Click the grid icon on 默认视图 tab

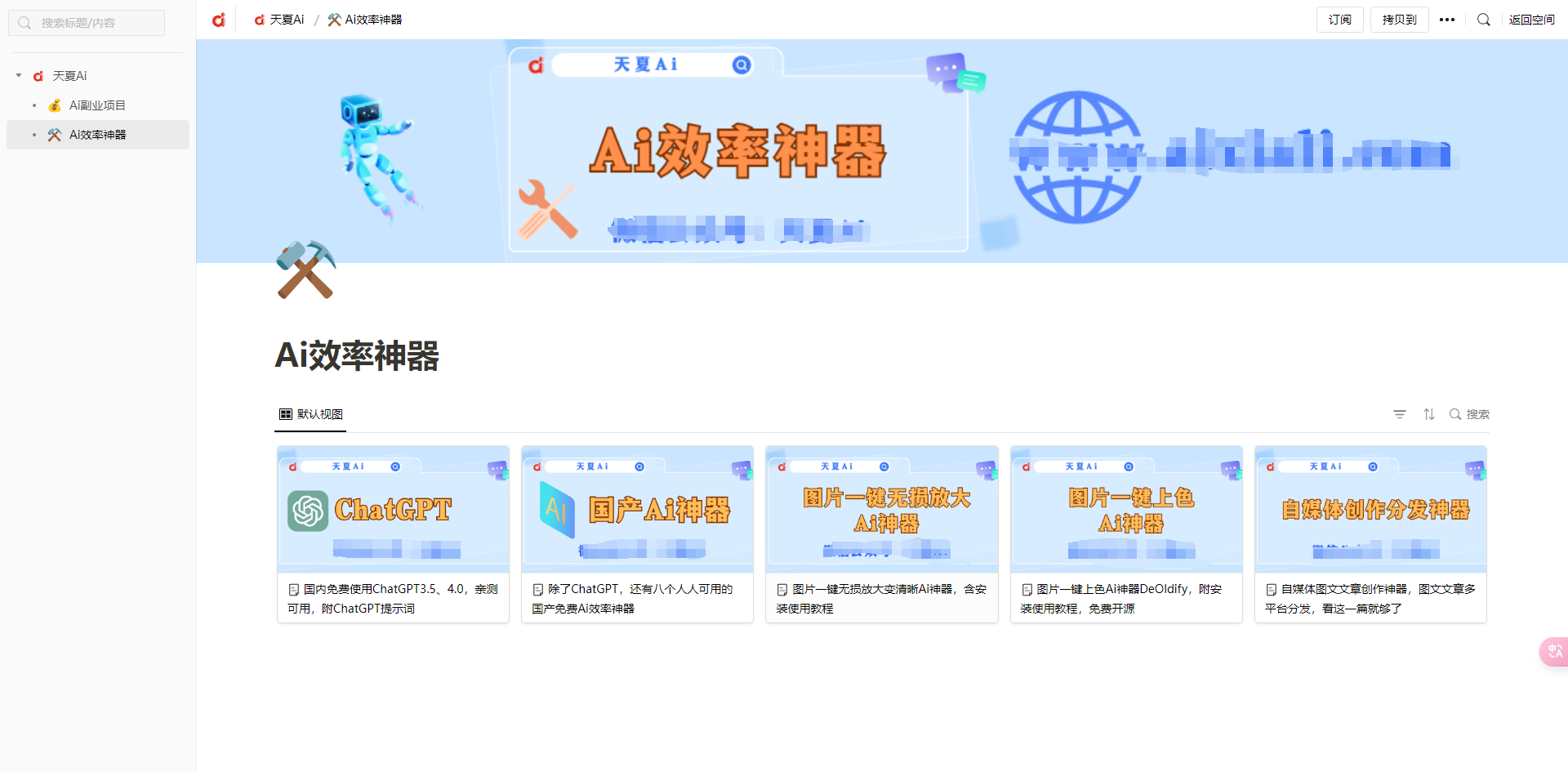click(x=285, y=414)
